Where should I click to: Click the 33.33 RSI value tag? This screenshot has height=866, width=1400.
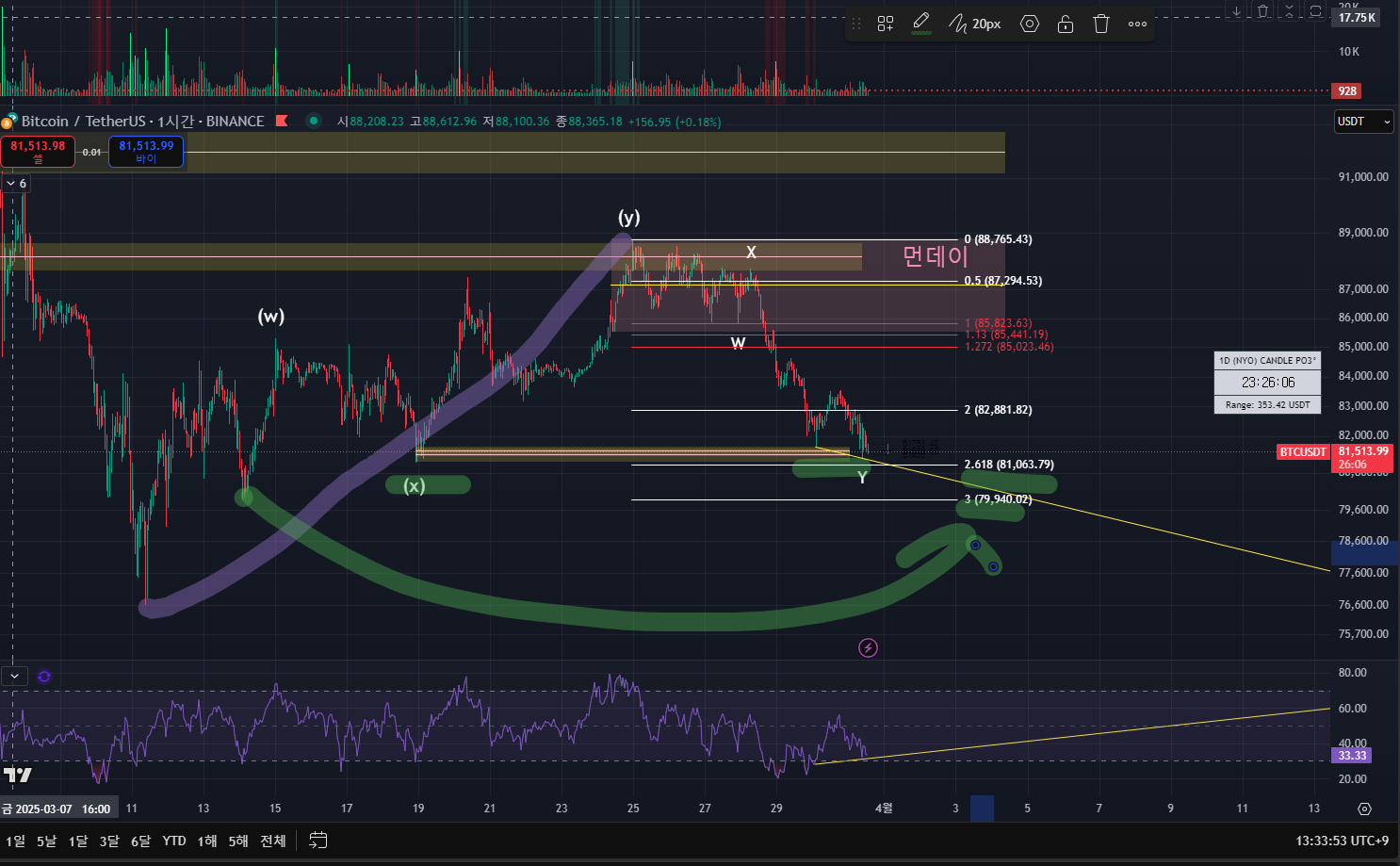pyautogui.click(x=1352, y=756)
